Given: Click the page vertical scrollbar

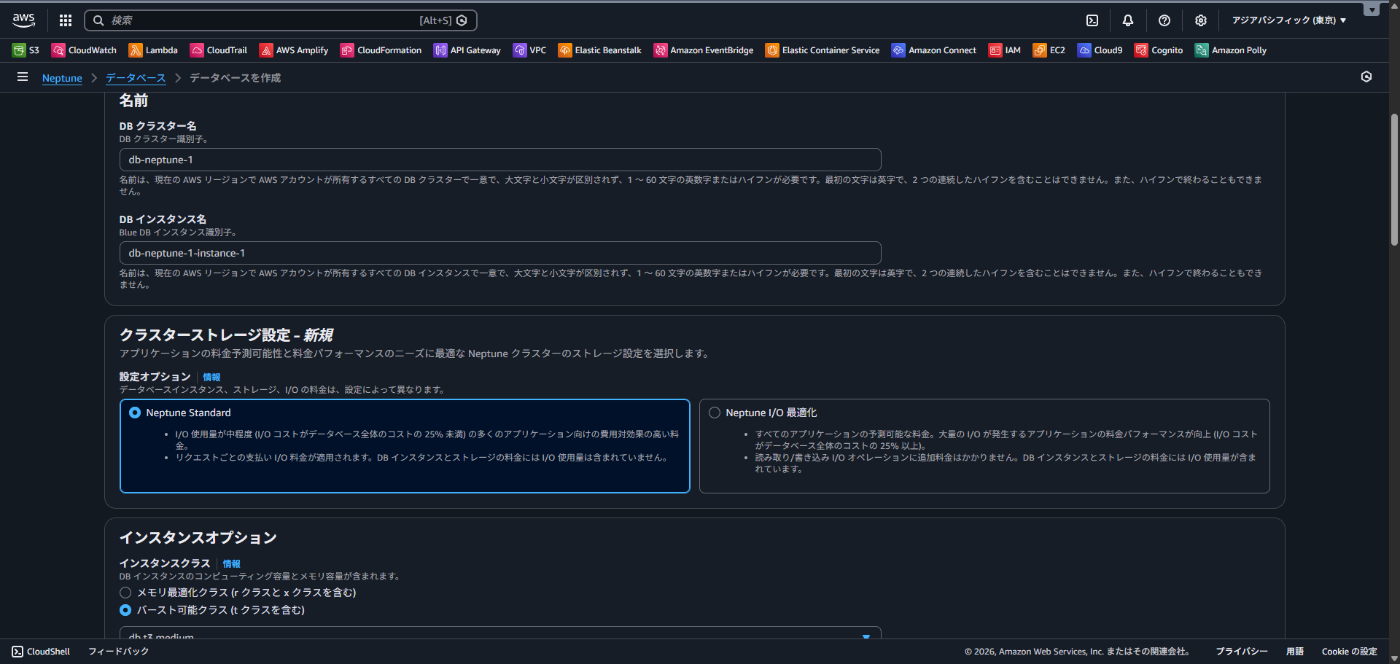Looking at the screenshot, I should coord(1394,179).
